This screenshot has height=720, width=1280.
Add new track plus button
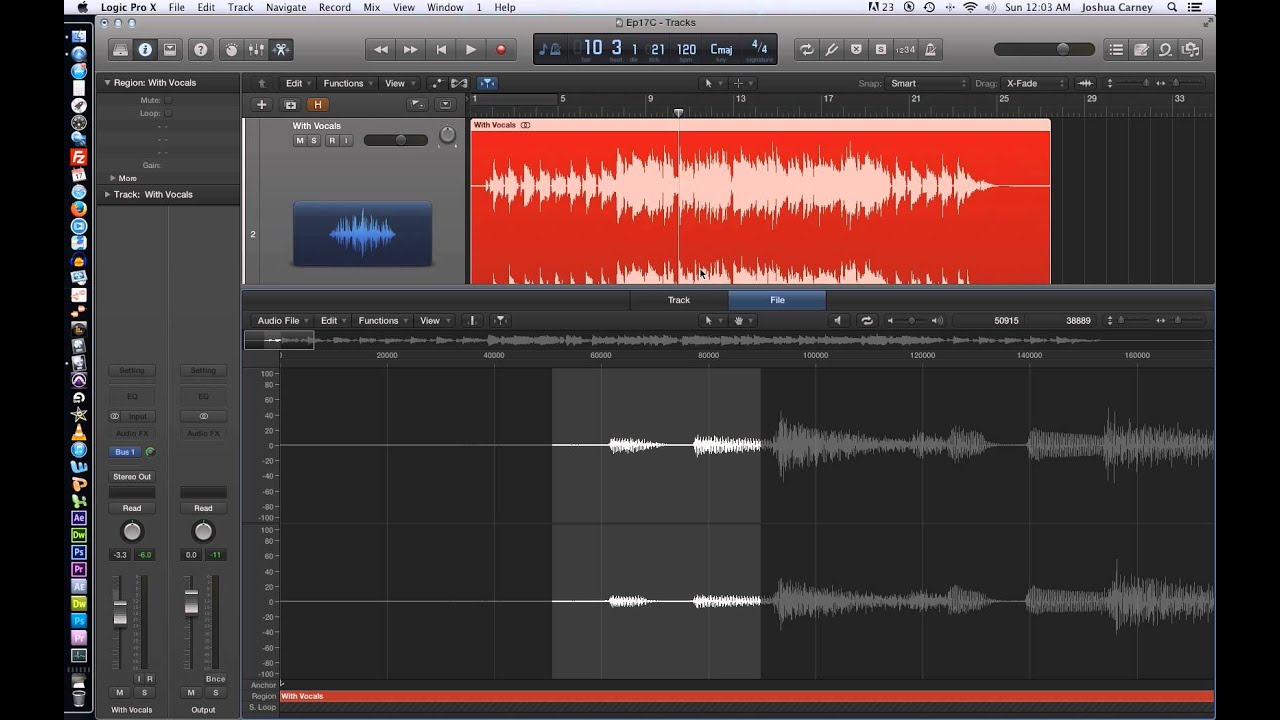(x=262, y=104)
